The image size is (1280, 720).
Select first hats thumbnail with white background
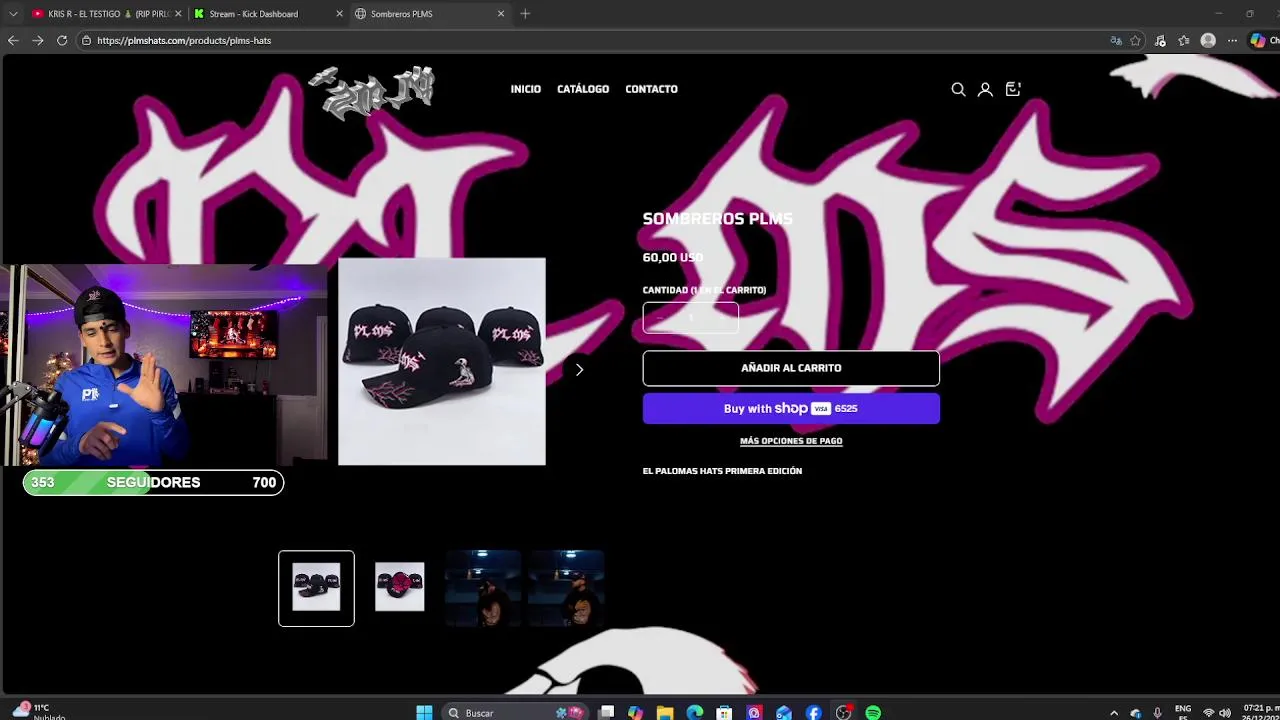[316, 588]
